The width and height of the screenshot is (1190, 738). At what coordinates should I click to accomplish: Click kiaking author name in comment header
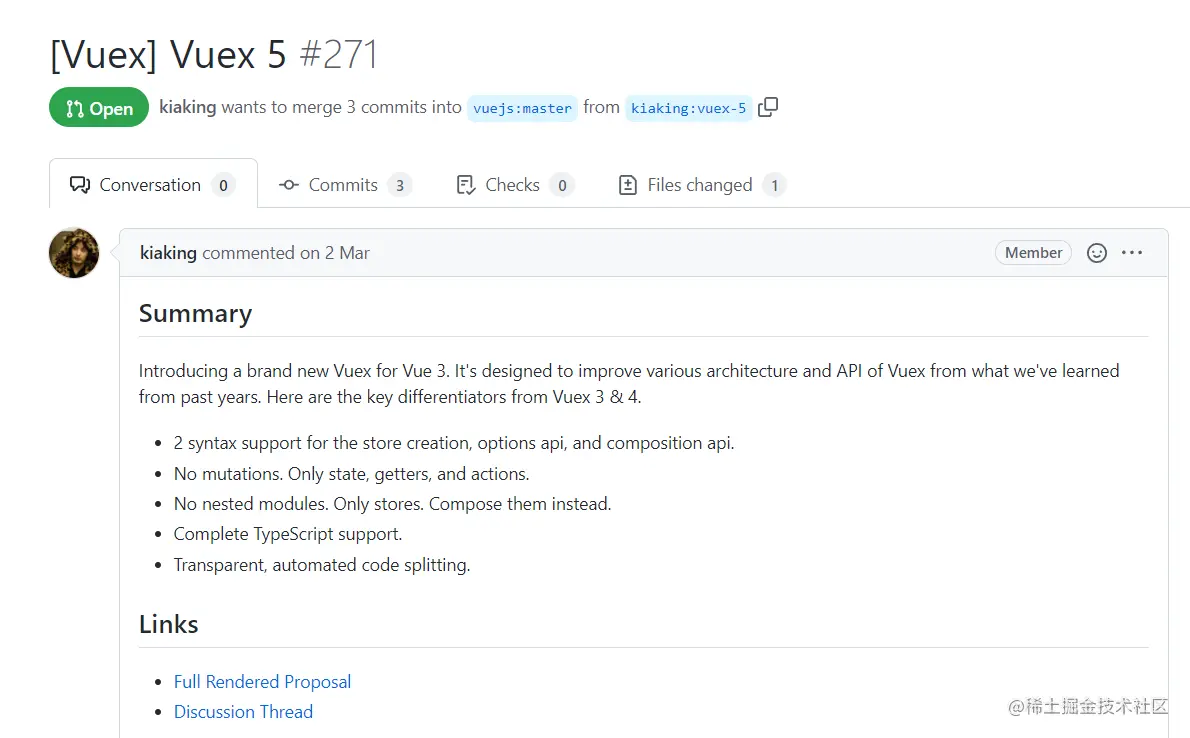point(168,253)
